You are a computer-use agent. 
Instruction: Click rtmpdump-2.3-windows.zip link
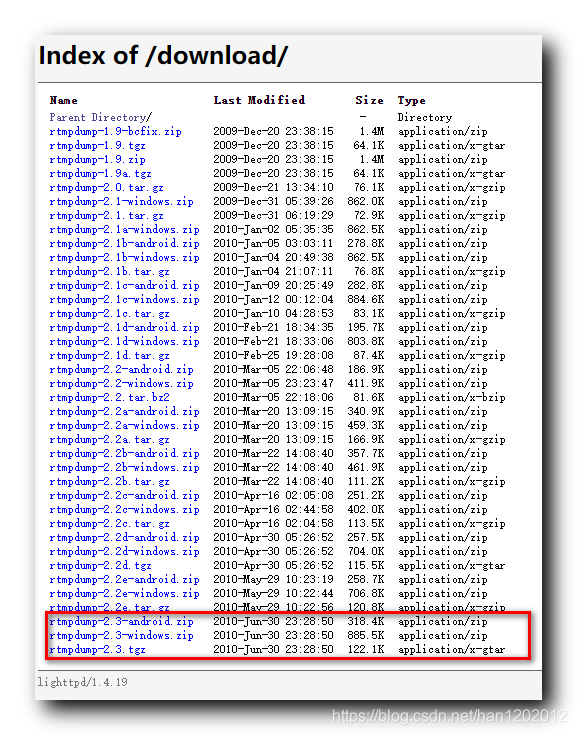121,636
